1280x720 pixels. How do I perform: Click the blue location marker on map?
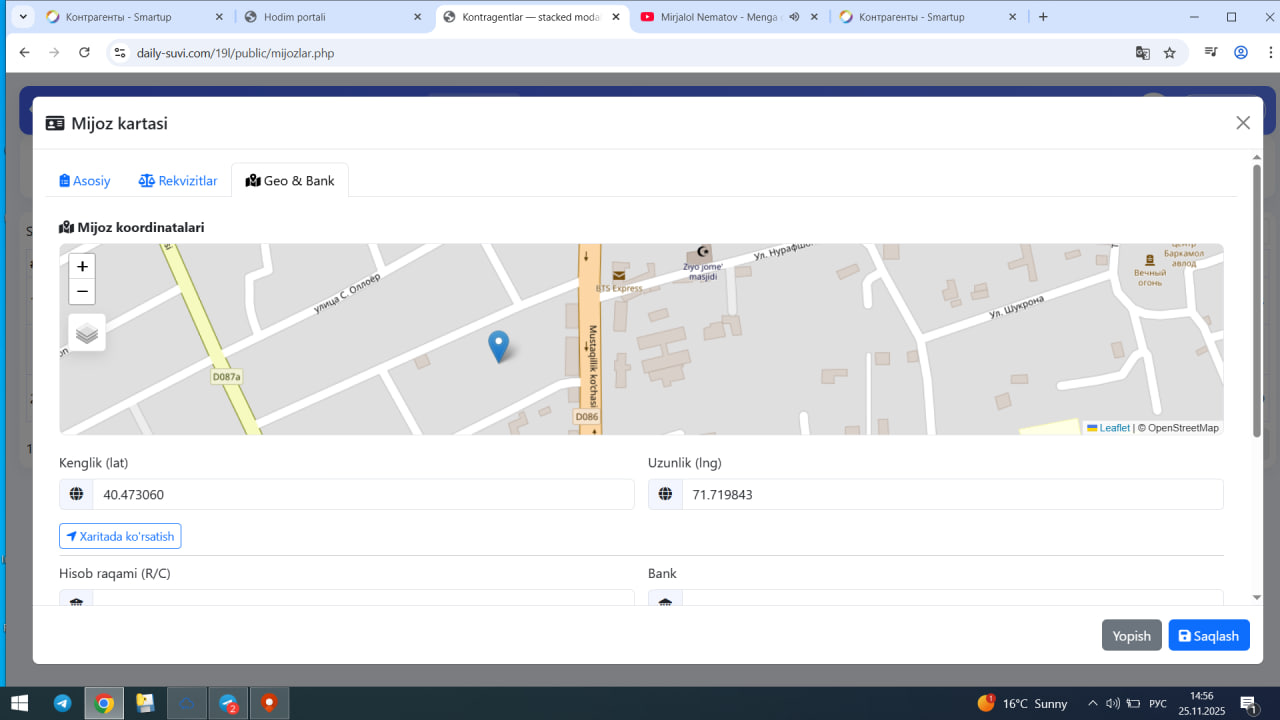(x=498, y=346)
